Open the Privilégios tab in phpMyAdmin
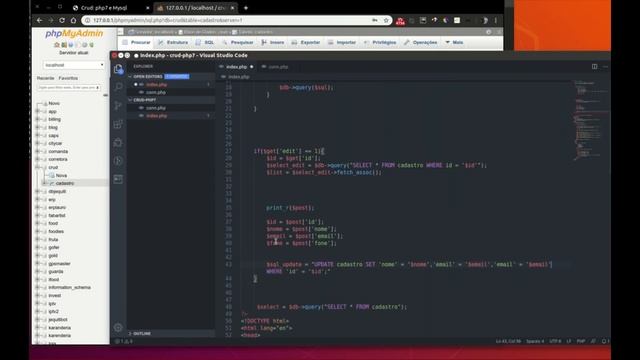This screenshot has height=360, width=640. coord(380,42)
